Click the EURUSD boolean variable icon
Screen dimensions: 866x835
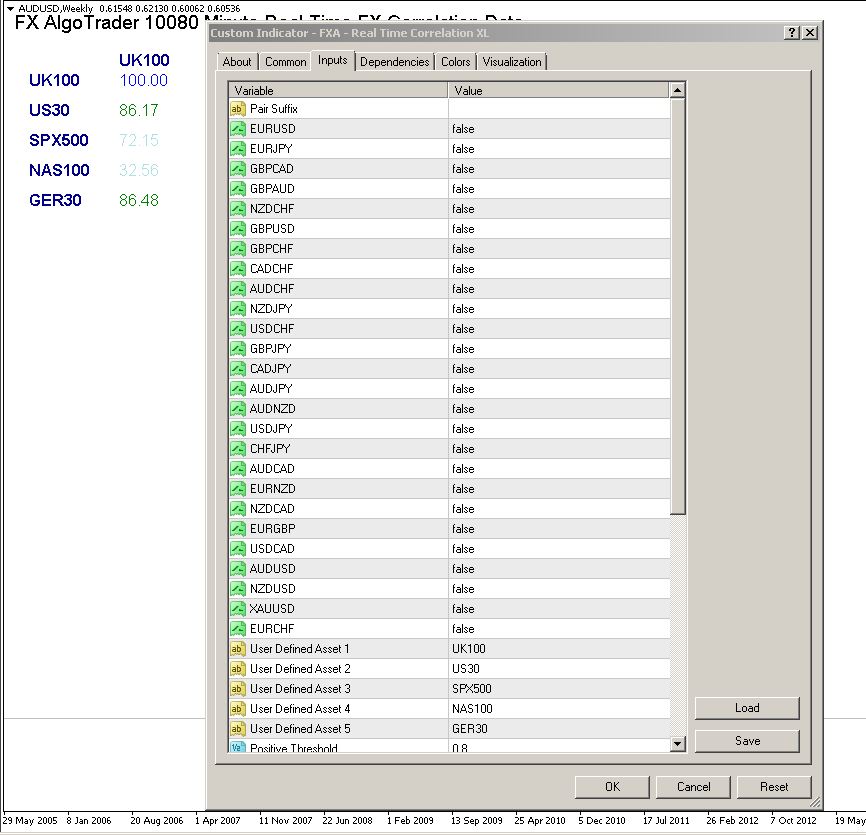pyautogui.click(x=238, y=129)
